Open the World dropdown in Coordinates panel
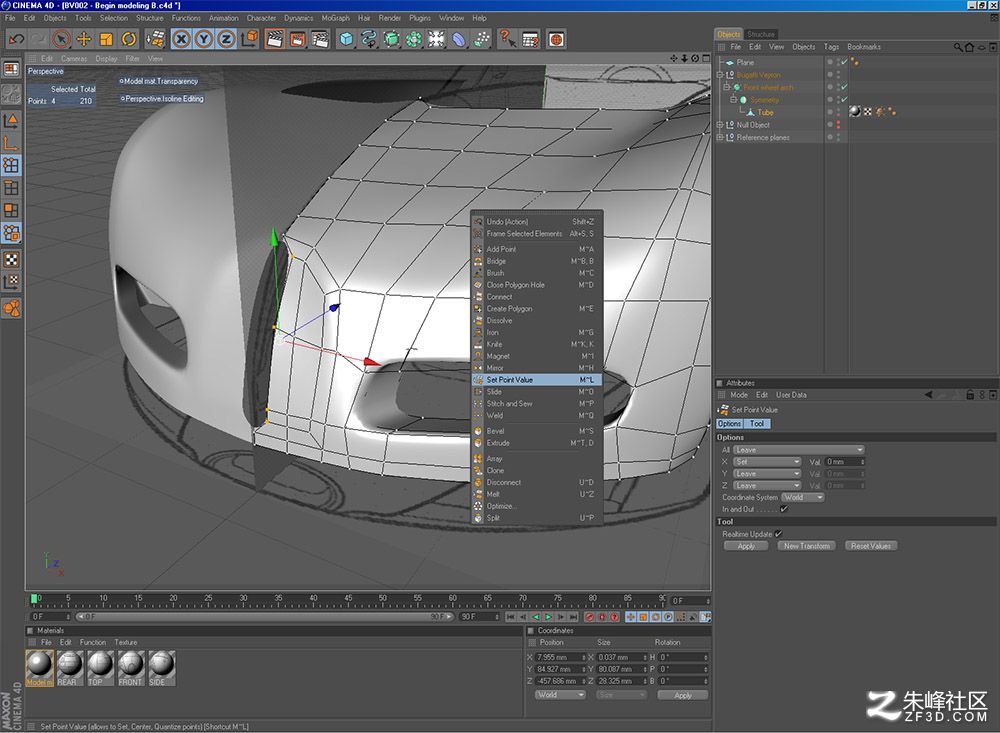The height and width of the screenshot is (733, 1000). click(x=560, y=695)
